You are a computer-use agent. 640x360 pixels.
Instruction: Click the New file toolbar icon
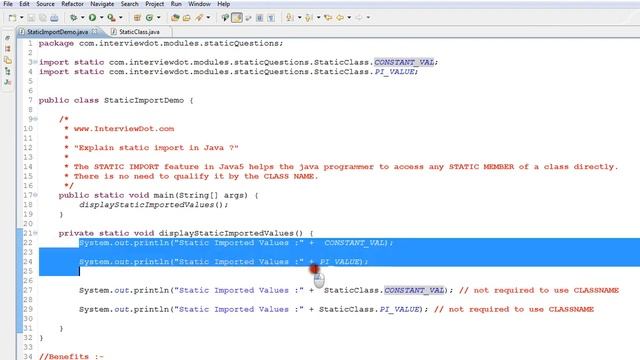(x=12, y=18)
